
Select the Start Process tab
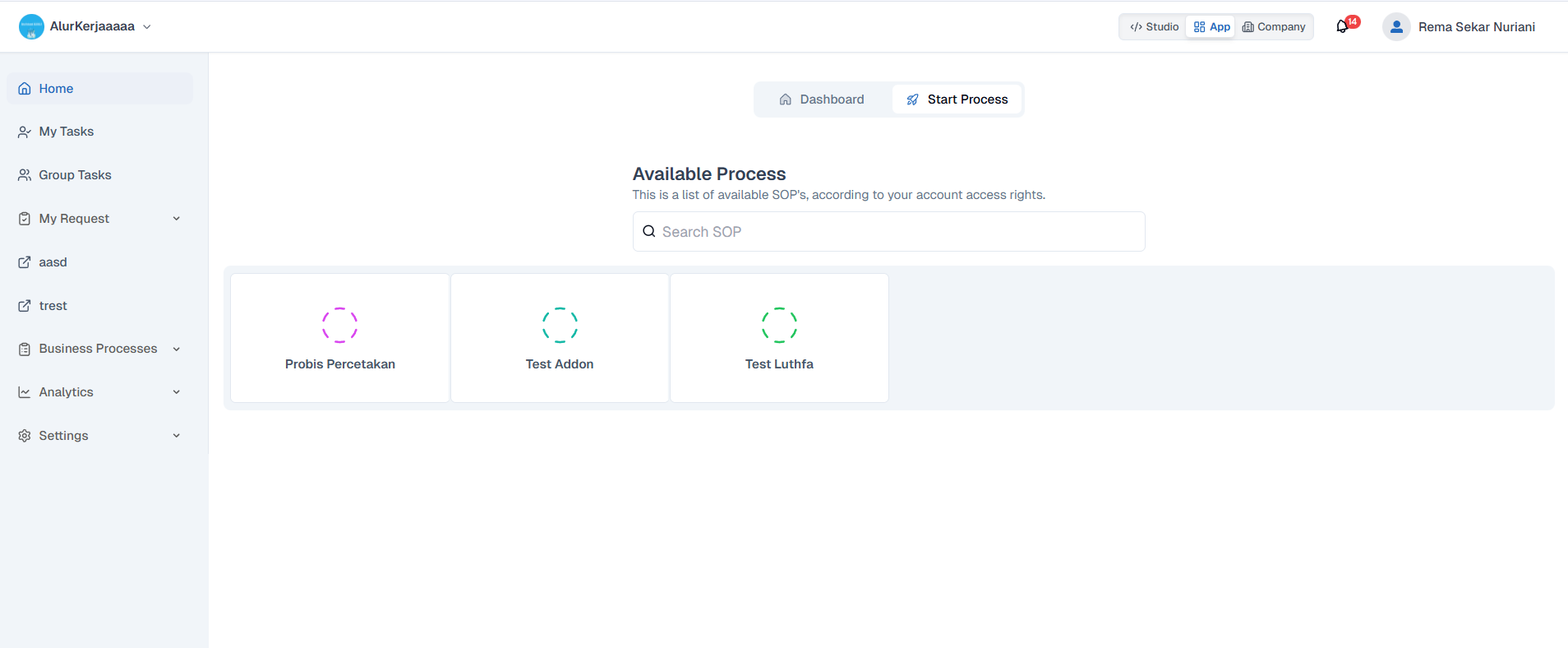(957, 100)
